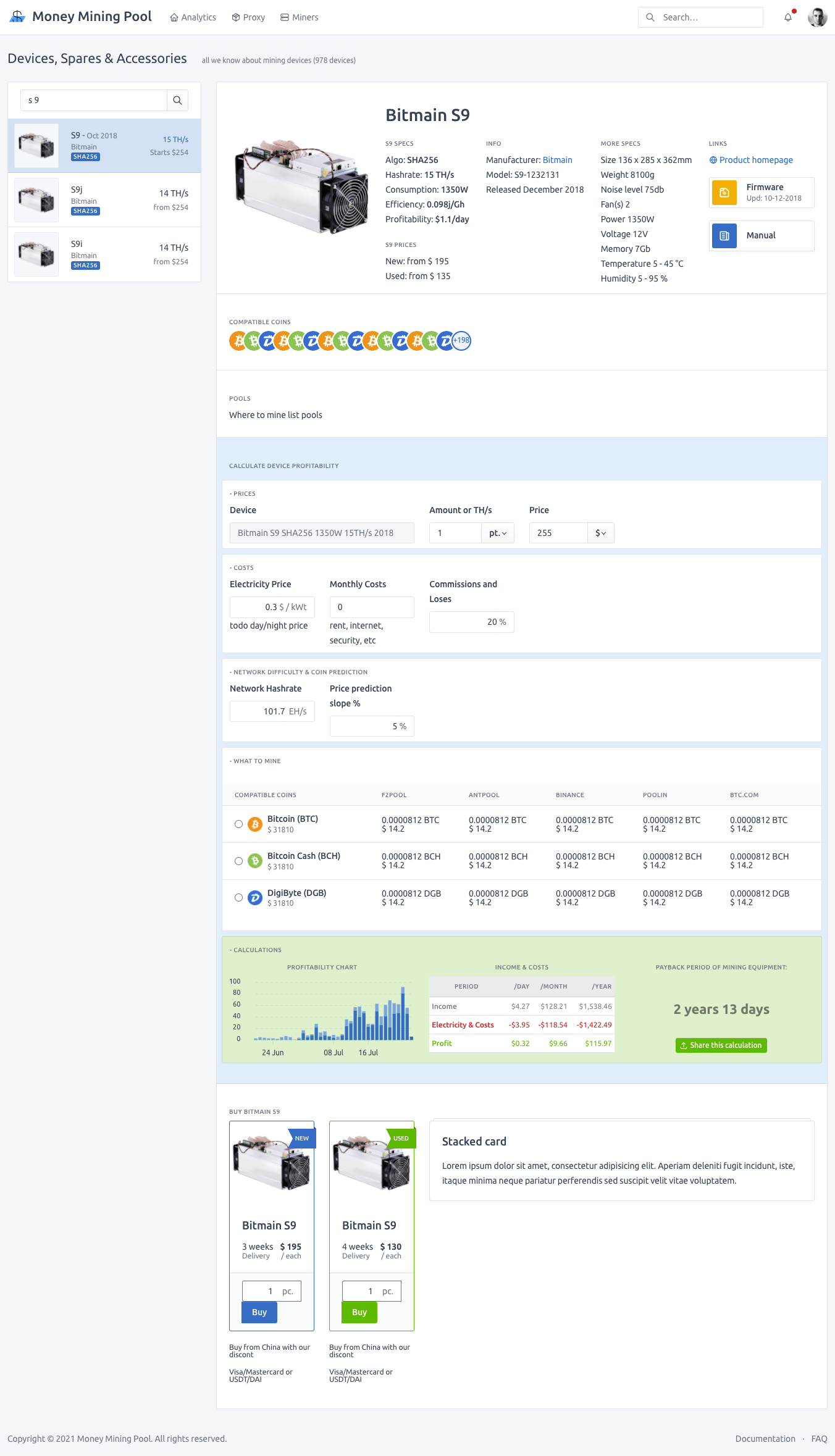
Task: Open the Analytics menu
Action: (193, 17)
